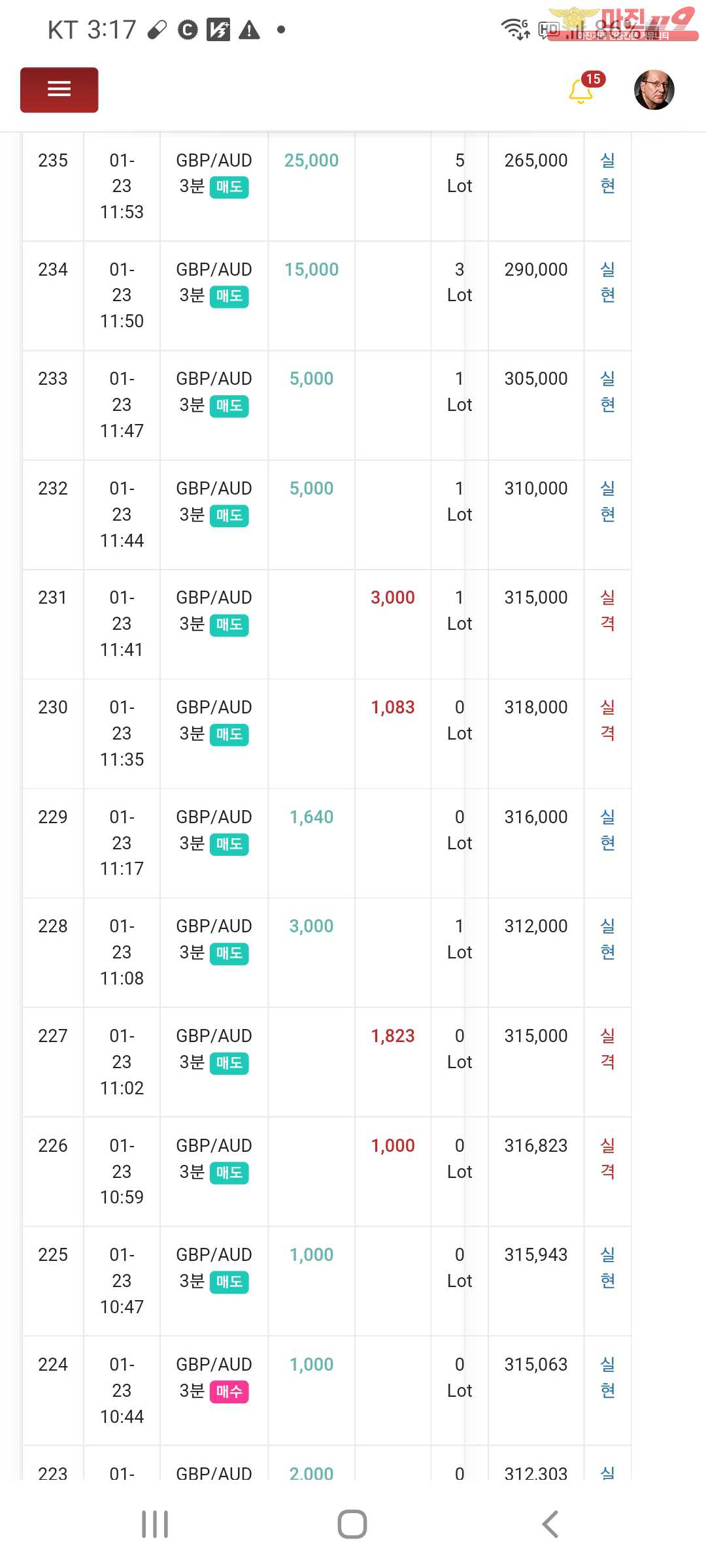The image size is (706, 1568).
Task: Select row number 234
Action: pos(53,269)
